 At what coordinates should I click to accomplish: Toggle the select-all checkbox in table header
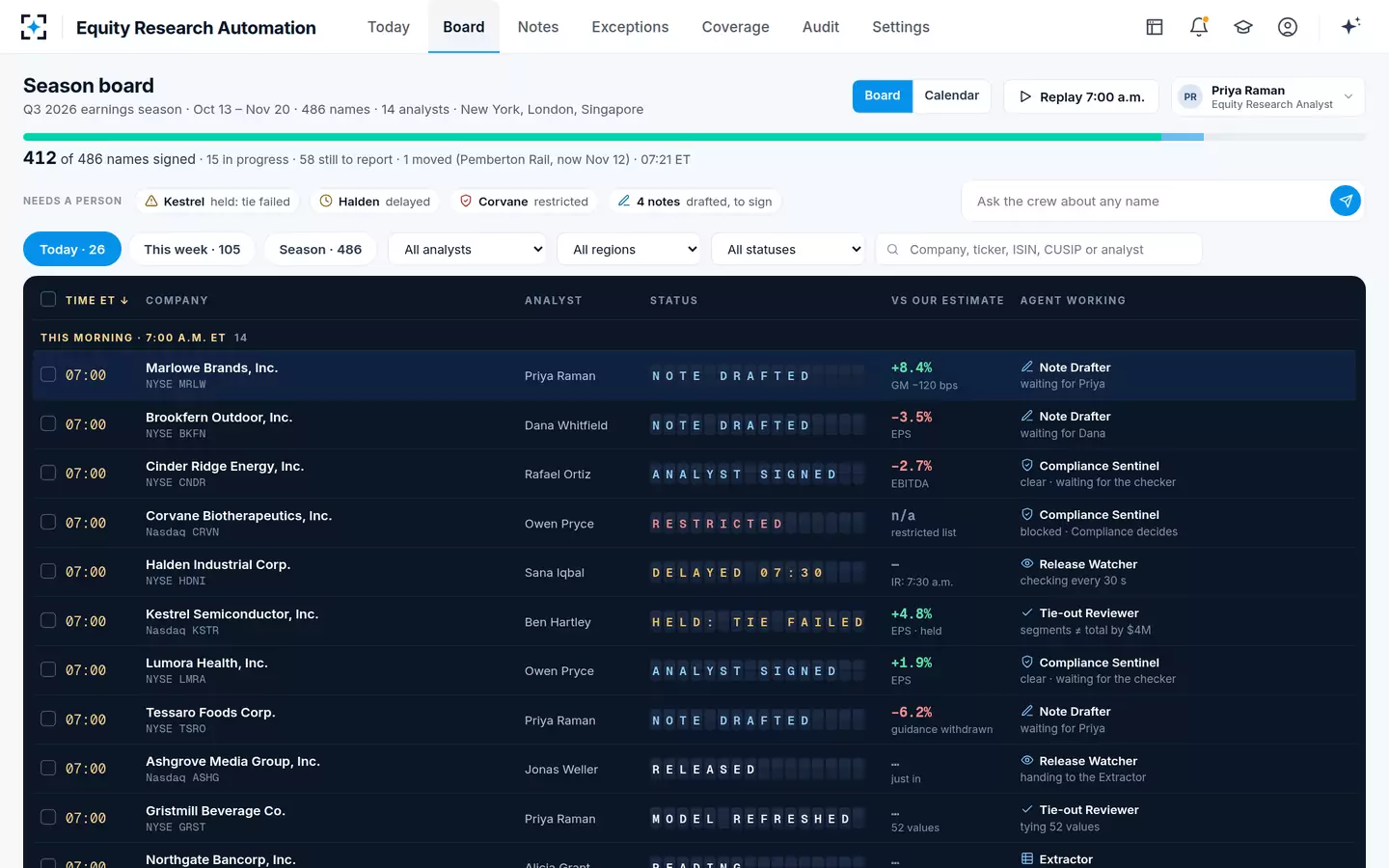point(48,300)
